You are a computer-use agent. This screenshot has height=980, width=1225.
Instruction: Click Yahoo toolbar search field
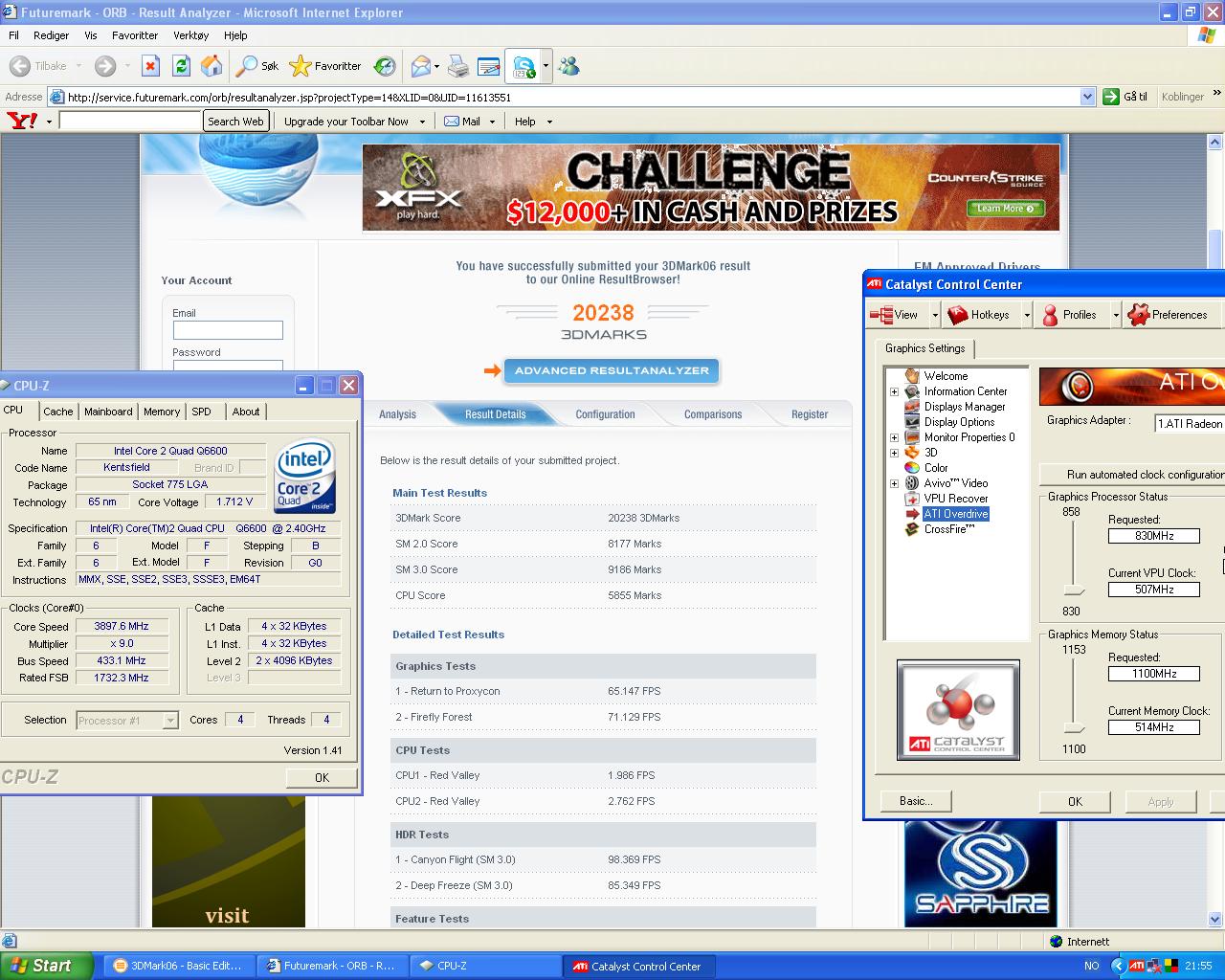point(130,121)
